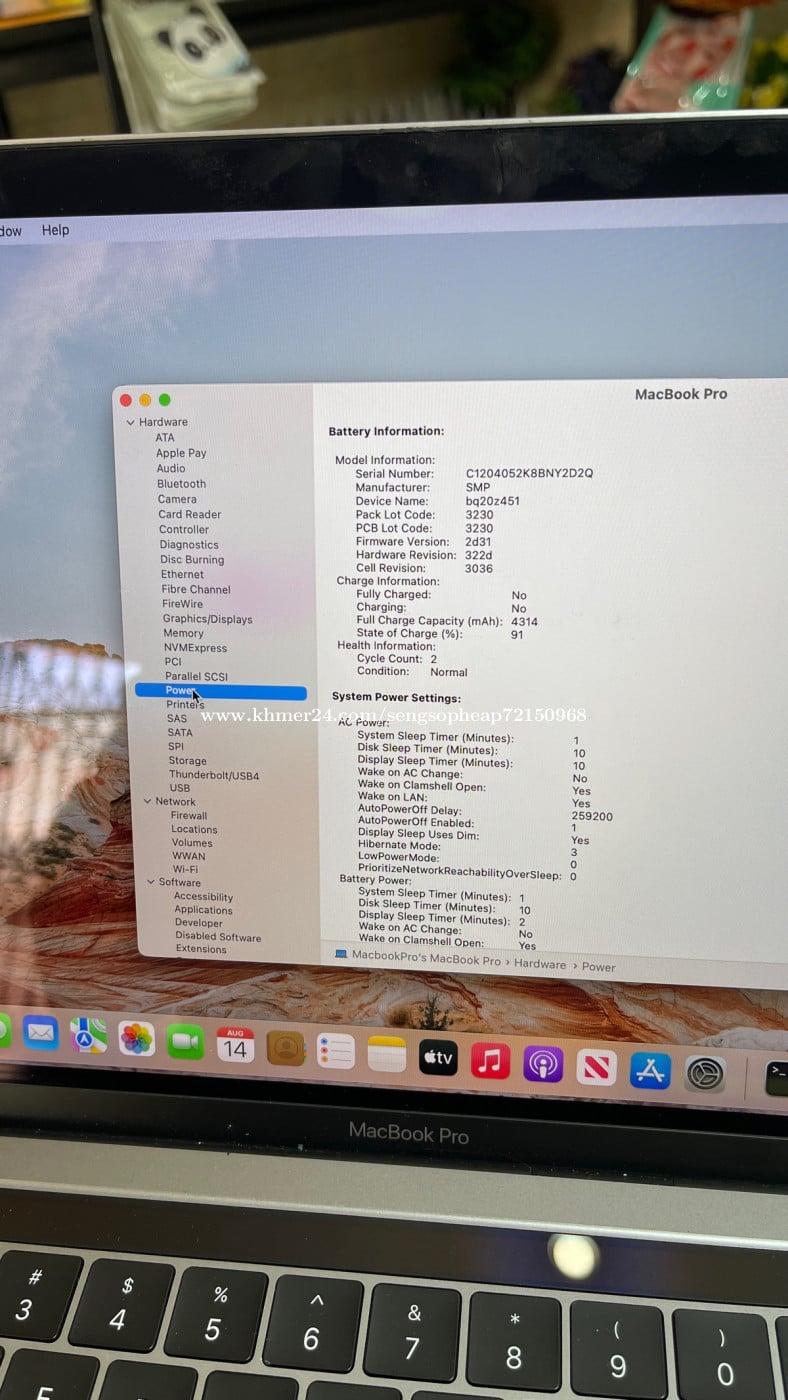Open the App Store icon
The image size is (788, 1400).
click(x=650, y=1071)
